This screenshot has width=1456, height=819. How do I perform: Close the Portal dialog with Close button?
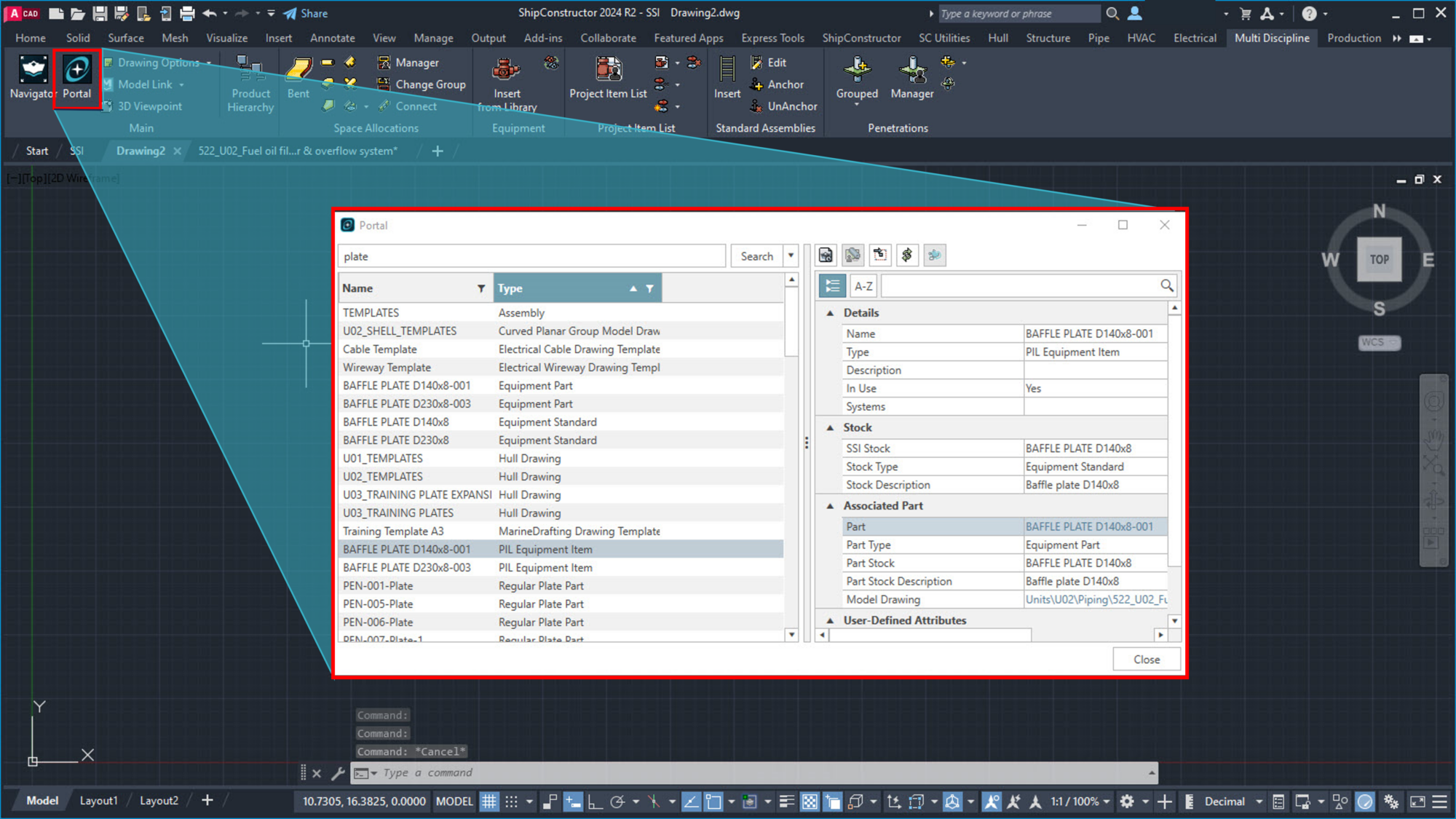click(1146, 659)
